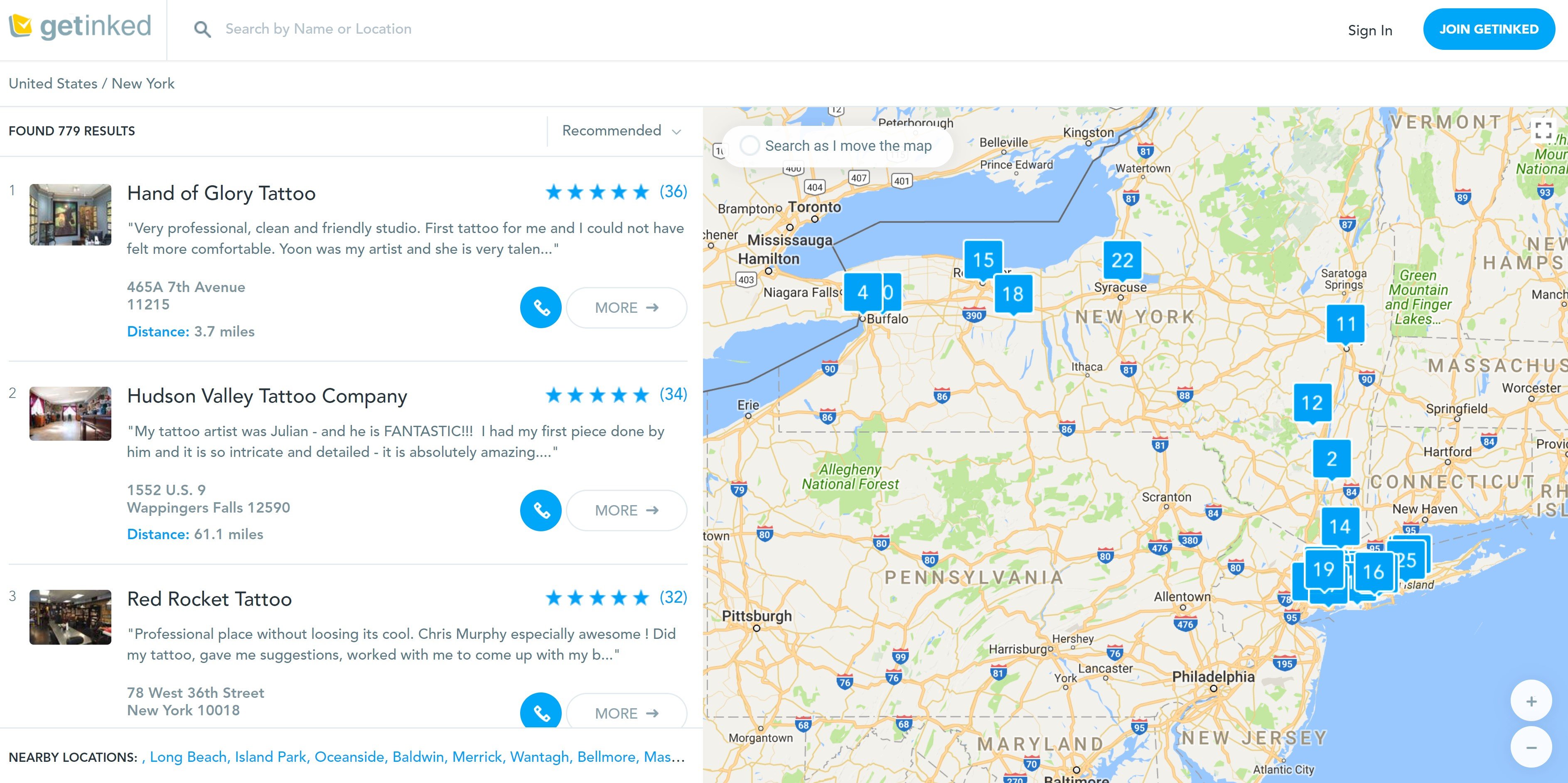This screenshot has height=783, width=1568.
Task: Click '78 West 36th Street' address
Action: click(195, 693)
